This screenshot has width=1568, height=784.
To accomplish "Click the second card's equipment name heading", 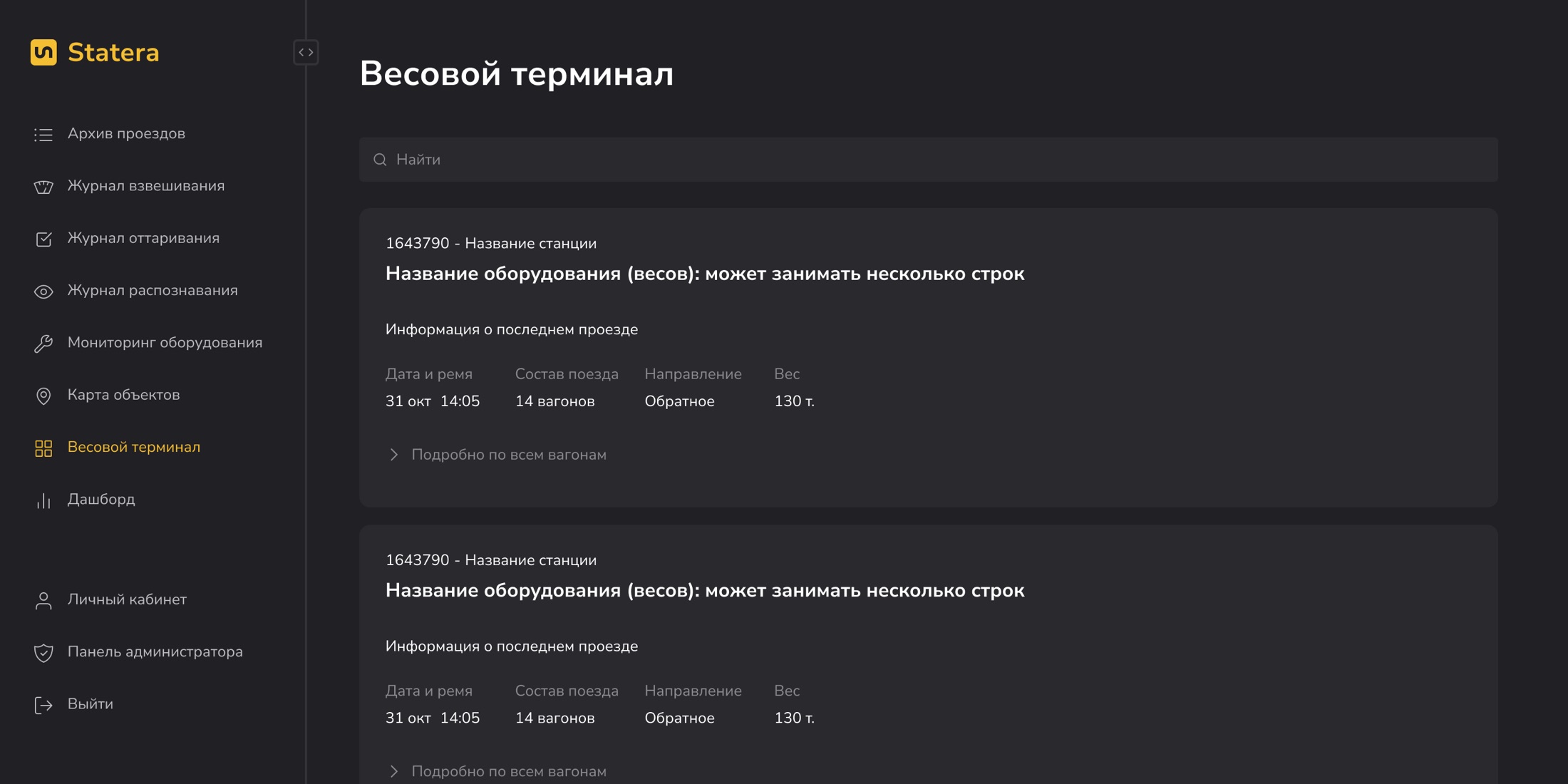I will click(705, 590).
